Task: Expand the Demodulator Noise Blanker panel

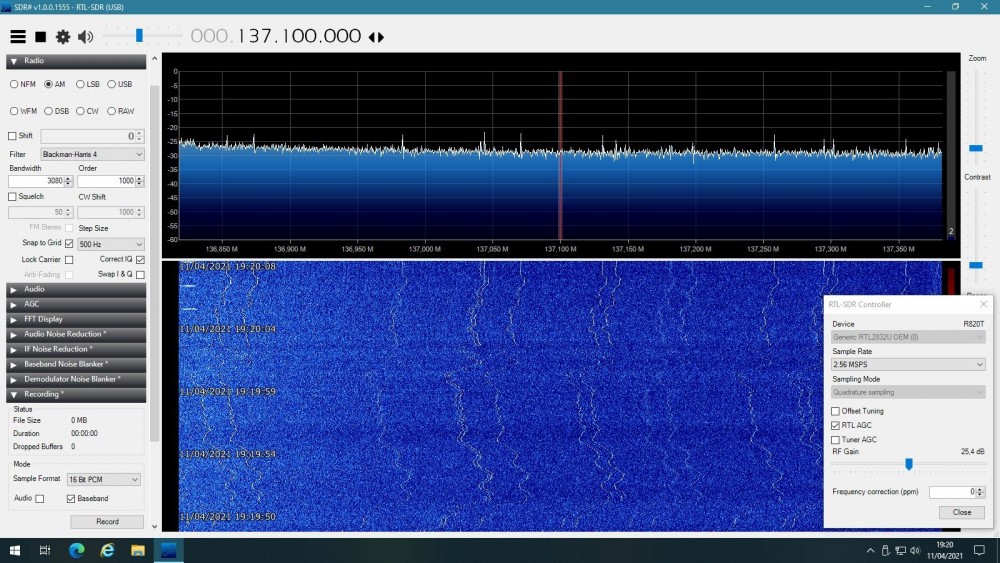Action: click(x=76, y=379)
